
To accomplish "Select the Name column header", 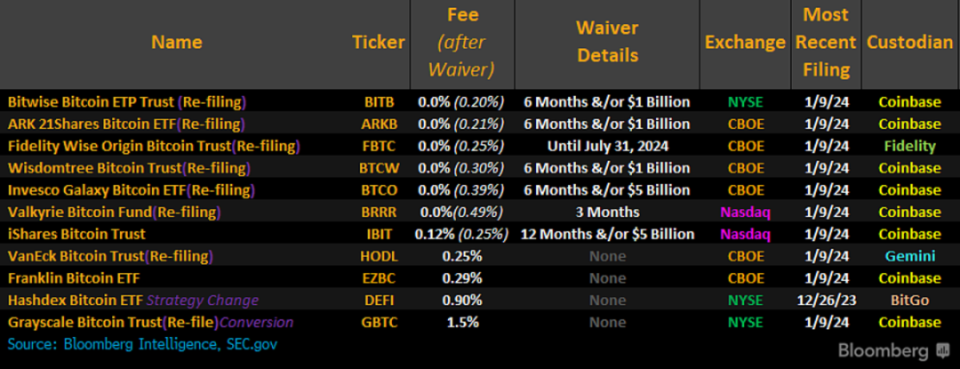I will coord(177,42).
